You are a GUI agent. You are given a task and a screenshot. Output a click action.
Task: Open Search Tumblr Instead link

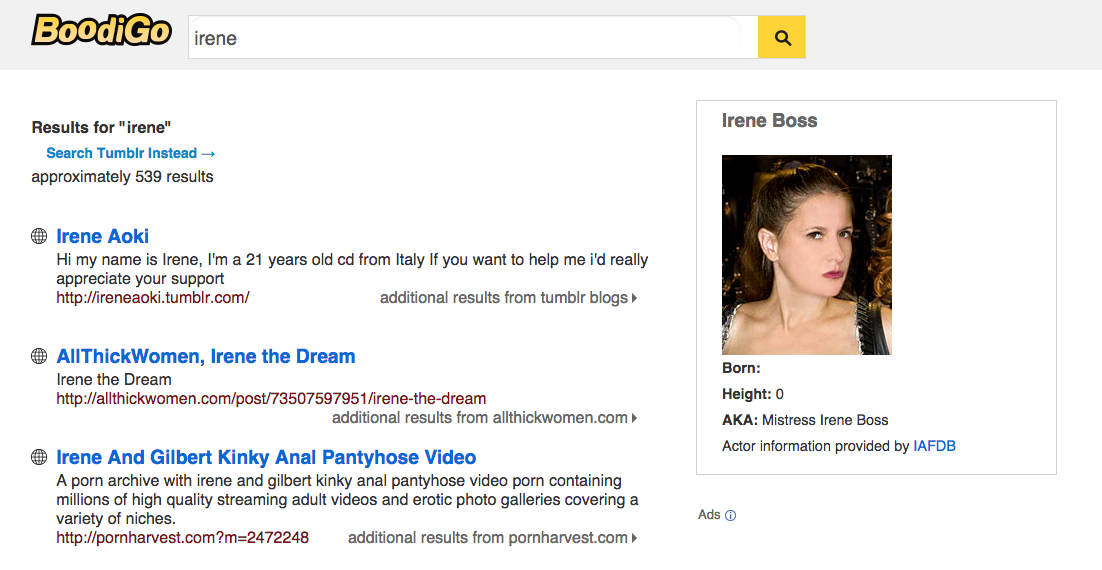(x=131, y=153)
